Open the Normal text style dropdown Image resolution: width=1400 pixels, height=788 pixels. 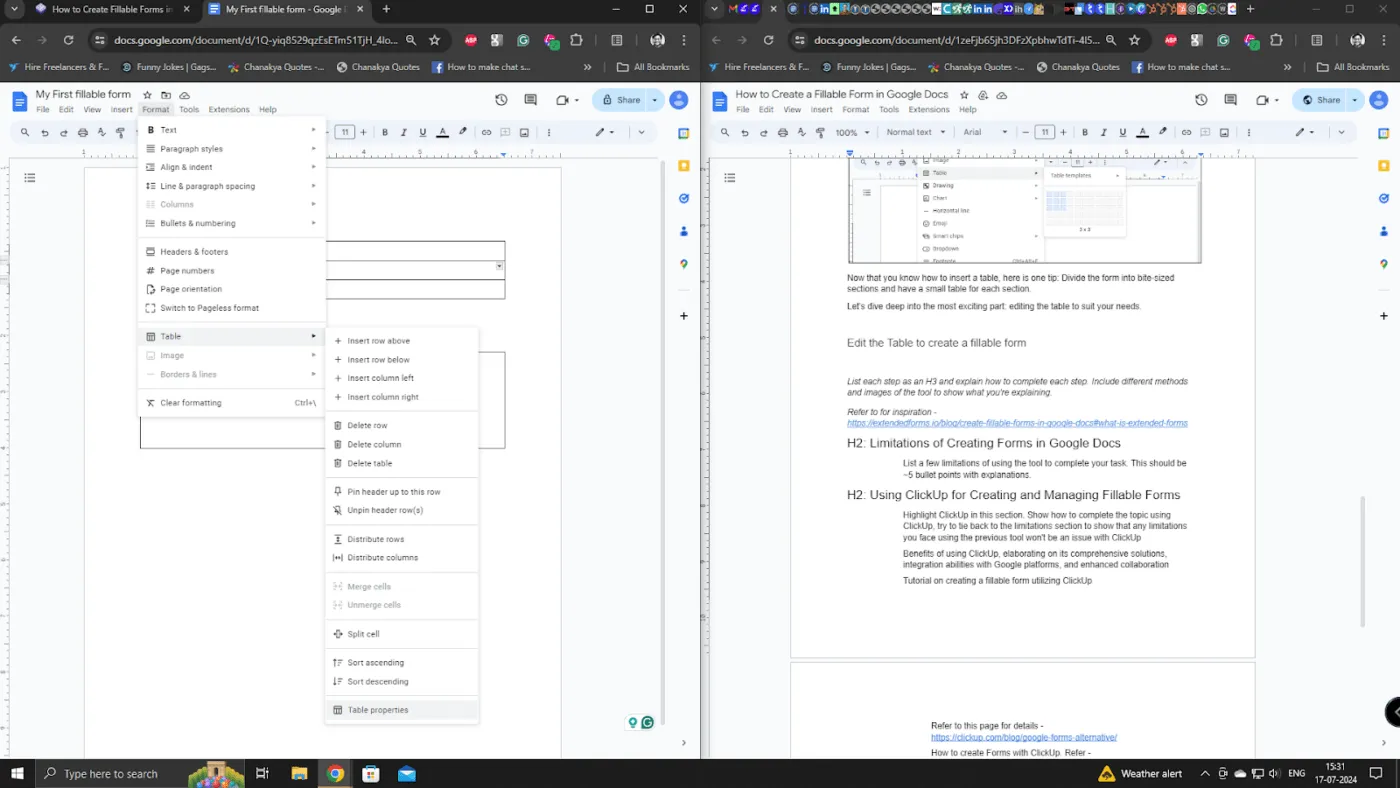913,131
